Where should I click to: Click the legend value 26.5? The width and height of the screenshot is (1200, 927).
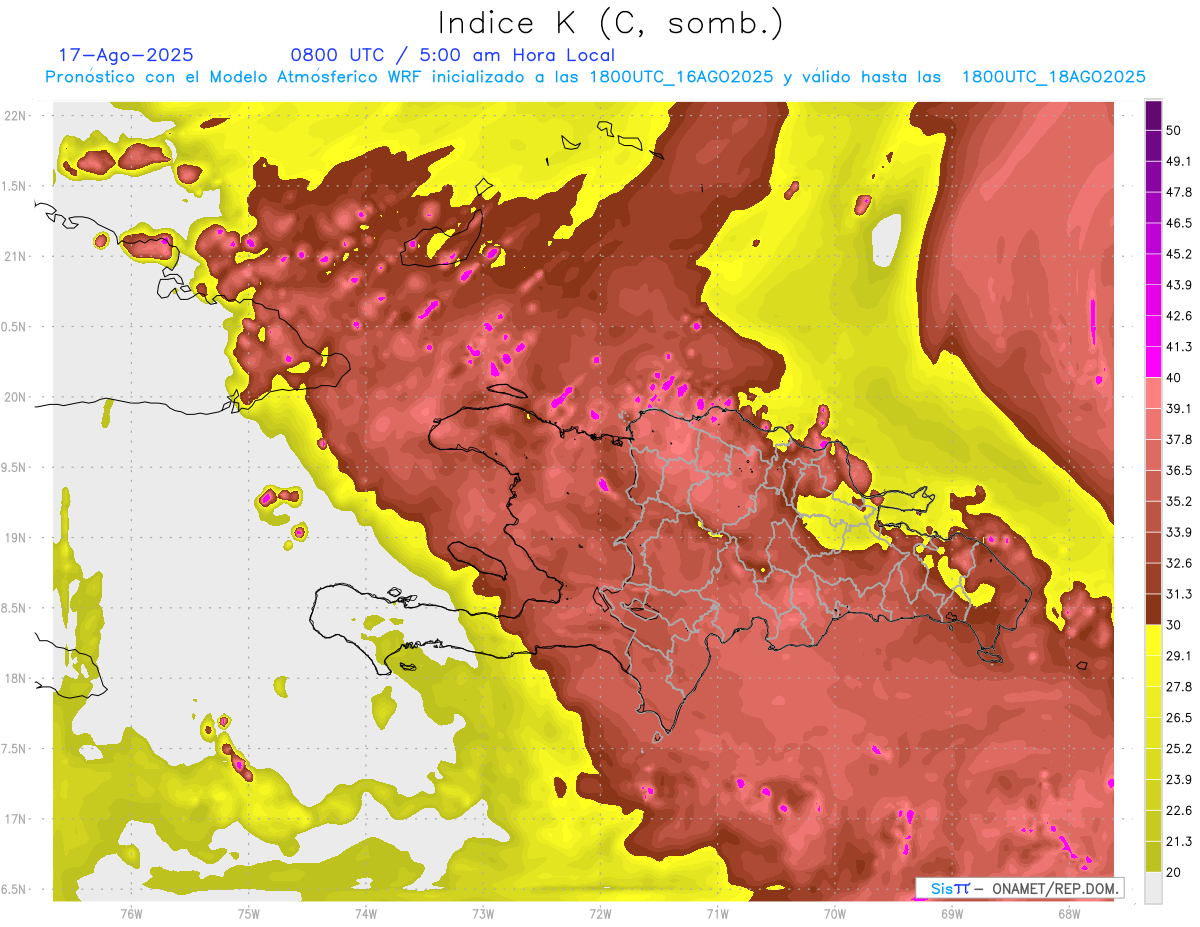point(1179,718)
